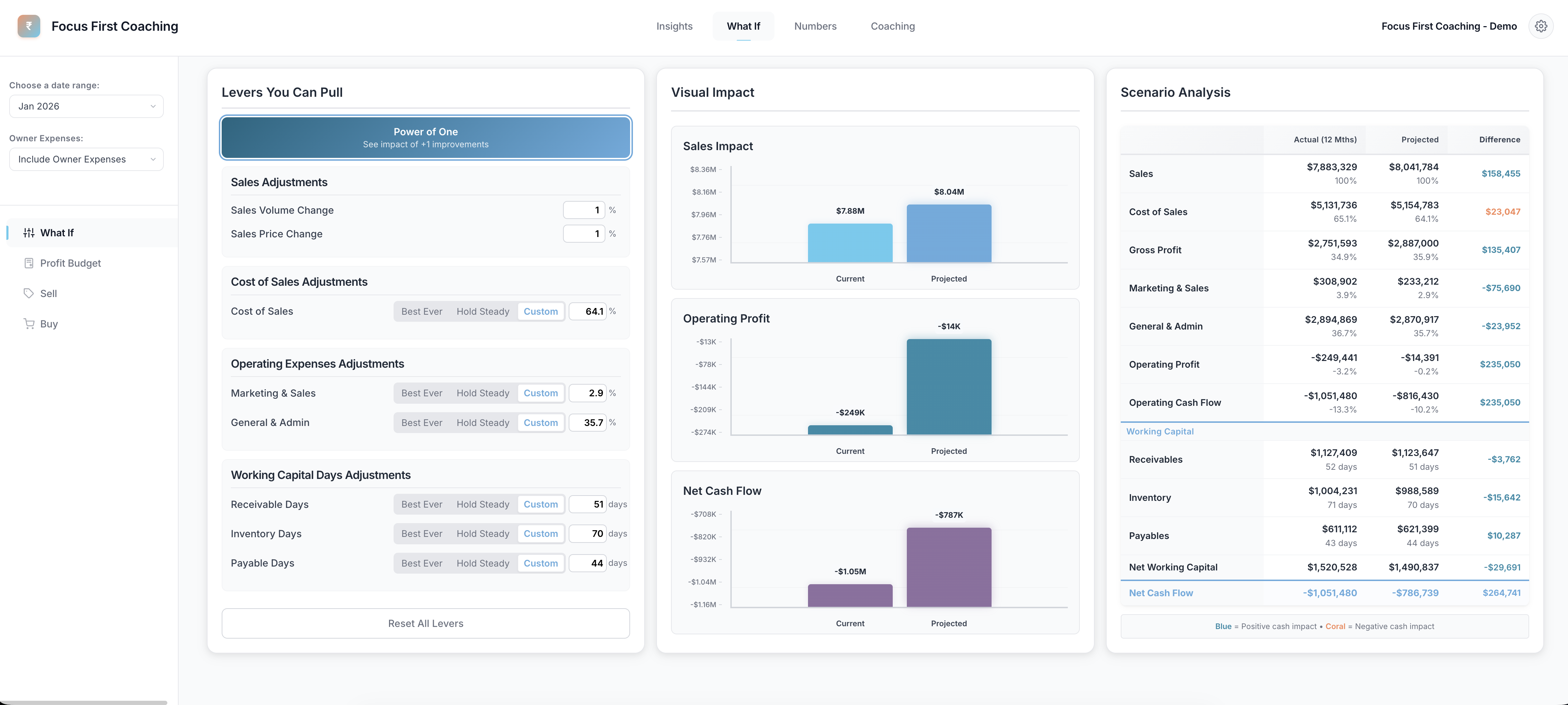Switch to the Insights tab

pyautogui.click(x=674, y=26)
